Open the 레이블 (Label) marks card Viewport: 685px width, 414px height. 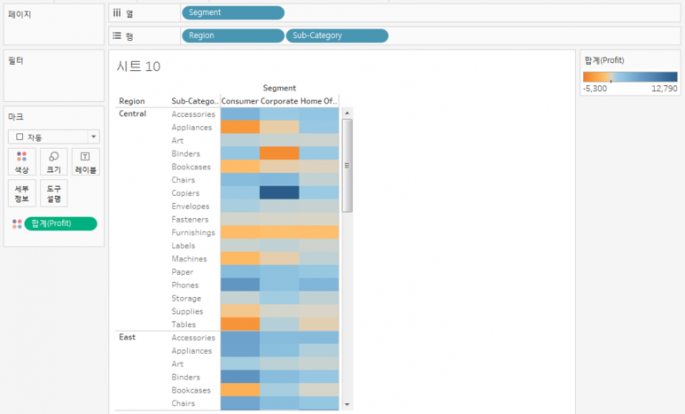pos(85,162)
